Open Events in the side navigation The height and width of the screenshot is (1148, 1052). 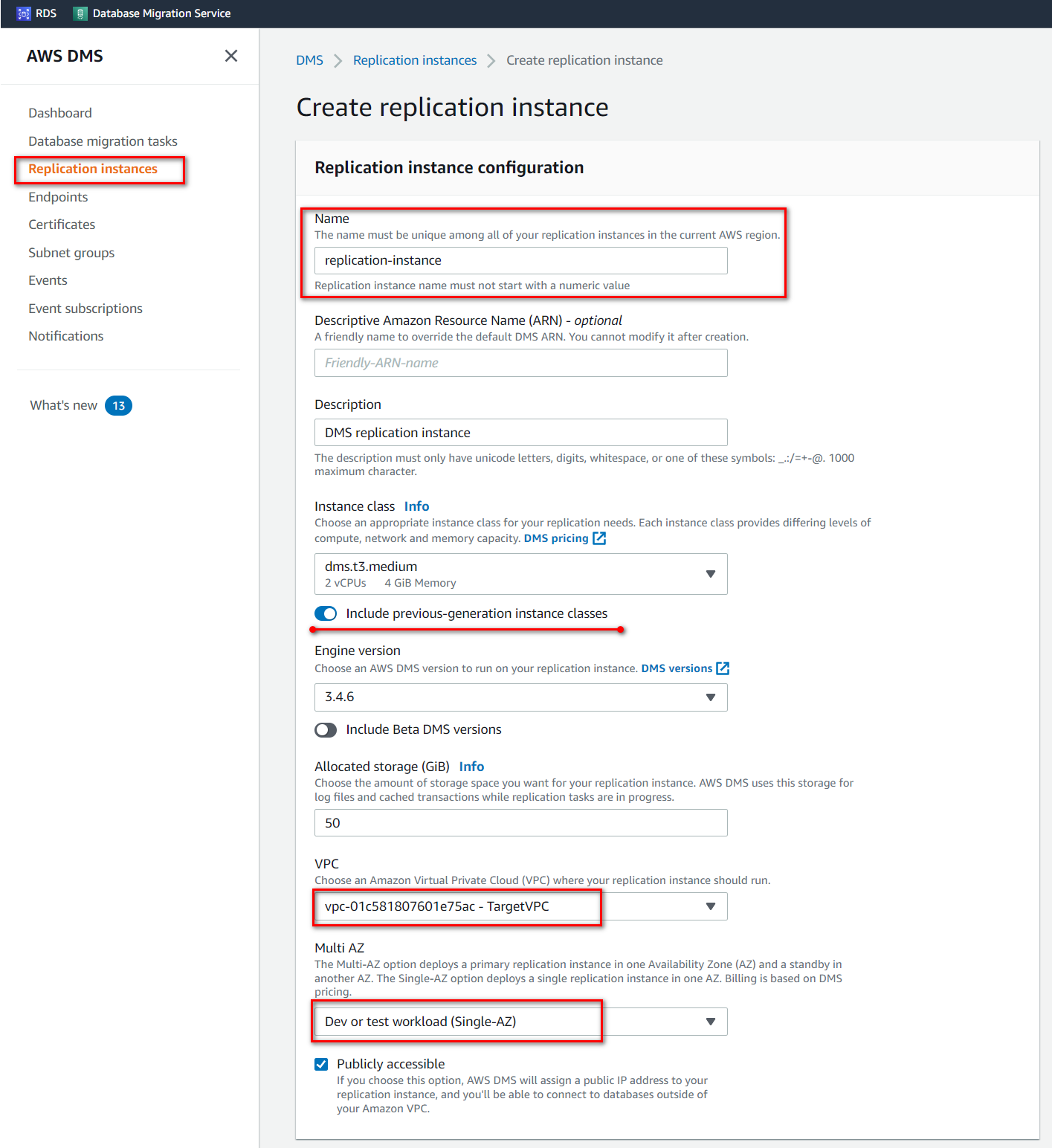pos(48,280)
